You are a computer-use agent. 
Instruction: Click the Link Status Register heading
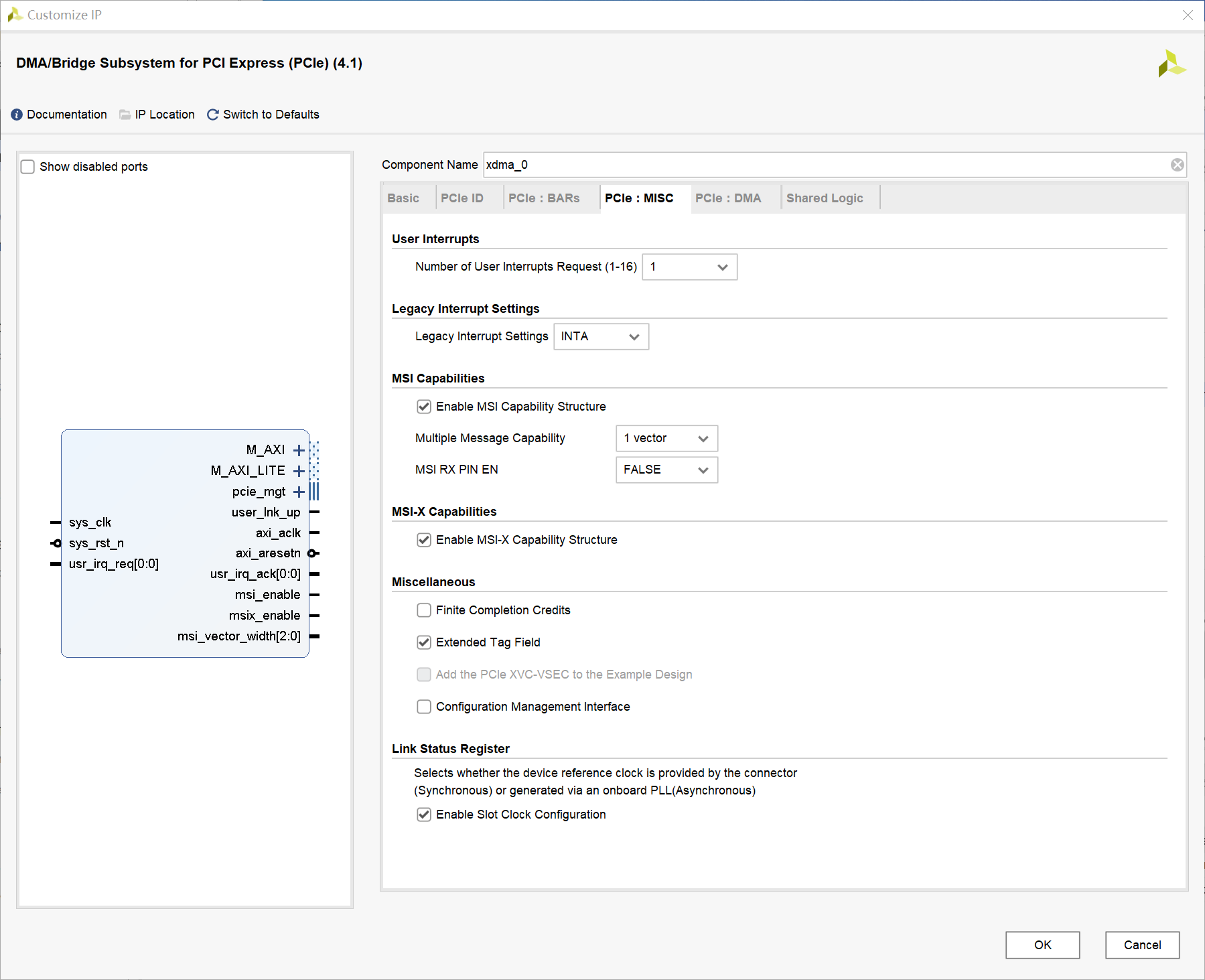451,749
